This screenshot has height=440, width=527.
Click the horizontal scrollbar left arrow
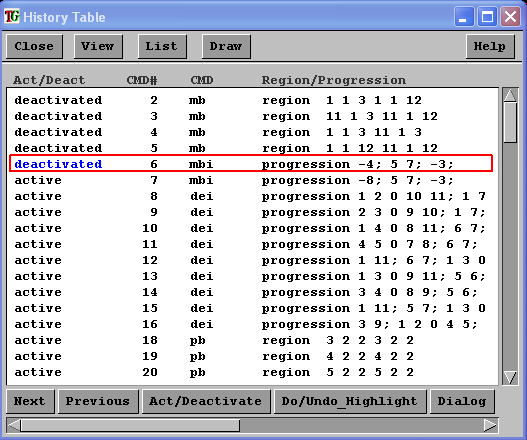(14, 425)
